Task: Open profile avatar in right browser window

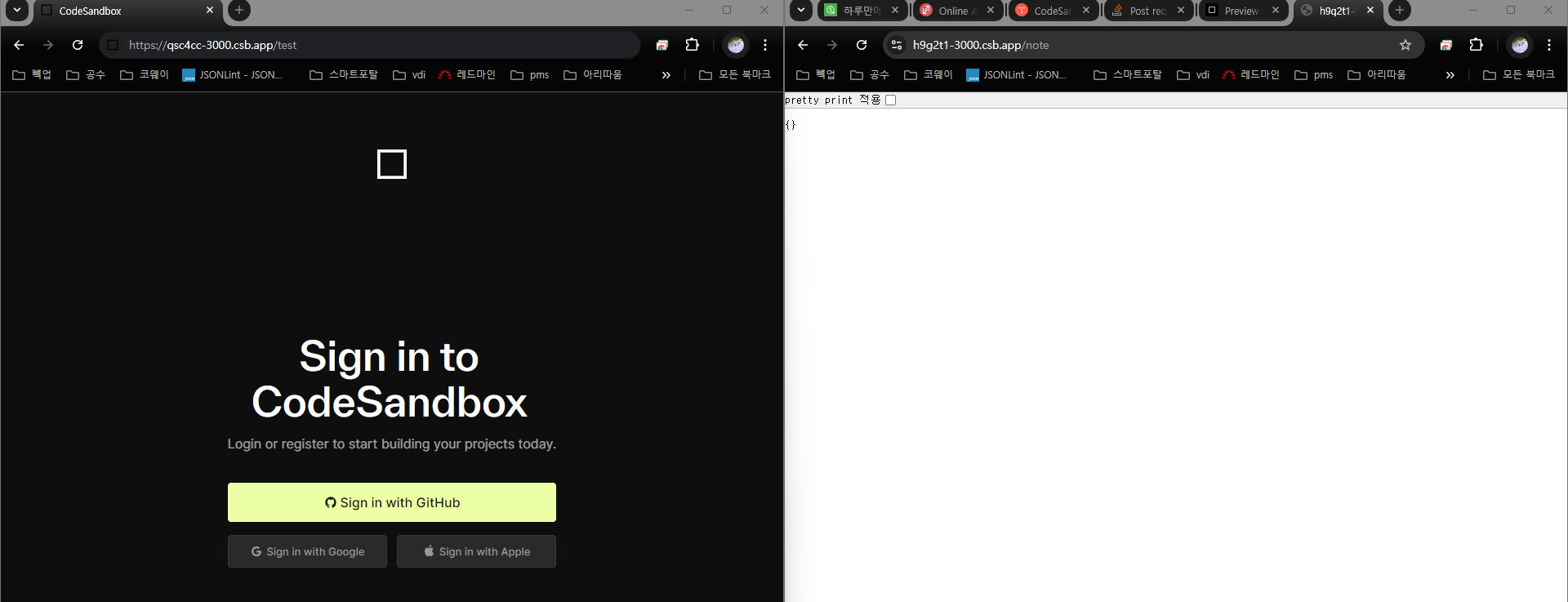Action: pos(1520,45)
